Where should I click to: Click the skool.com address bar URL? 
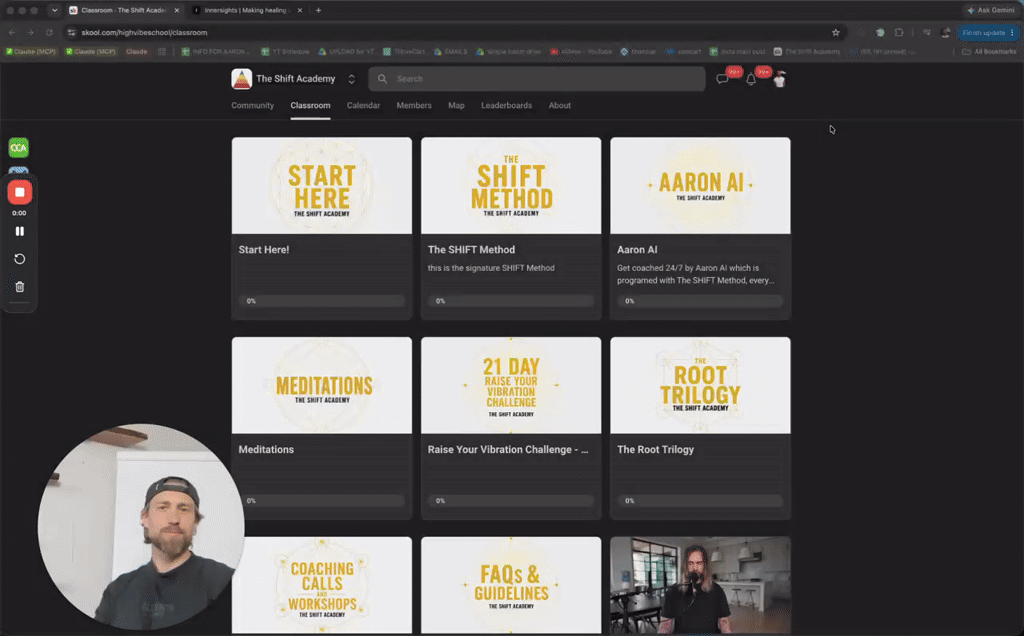click(144, 32)
